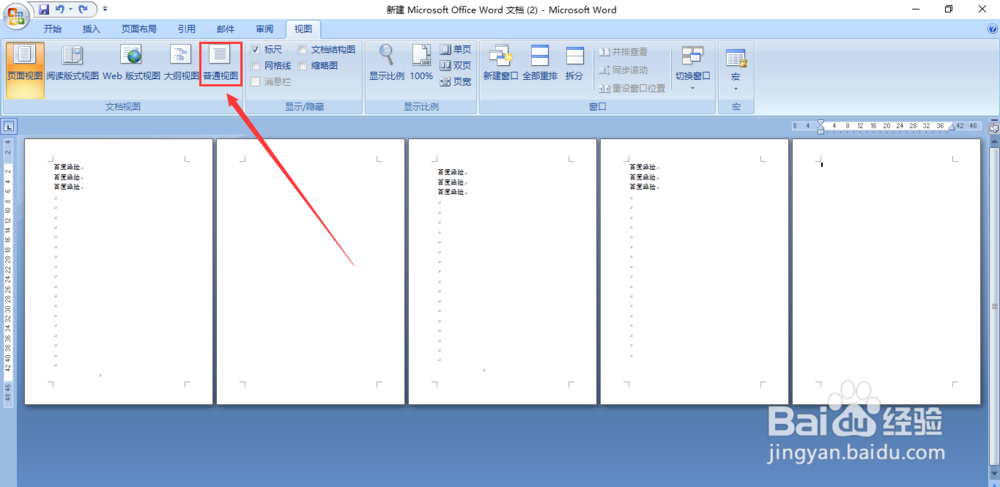Set zoom to 100%

coord(421,63)
